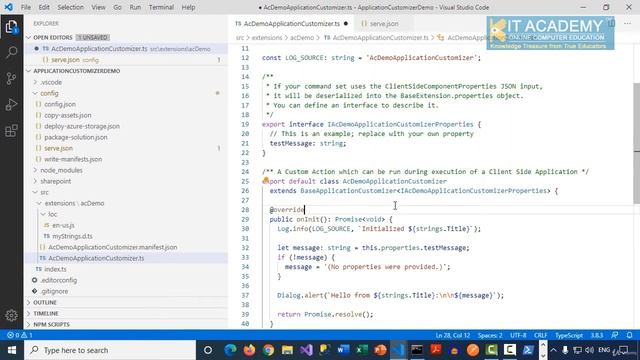This screenshot has height=360, width=640.
Task: Open the Explorer view in activity bar
Action: tap(11, 27)
